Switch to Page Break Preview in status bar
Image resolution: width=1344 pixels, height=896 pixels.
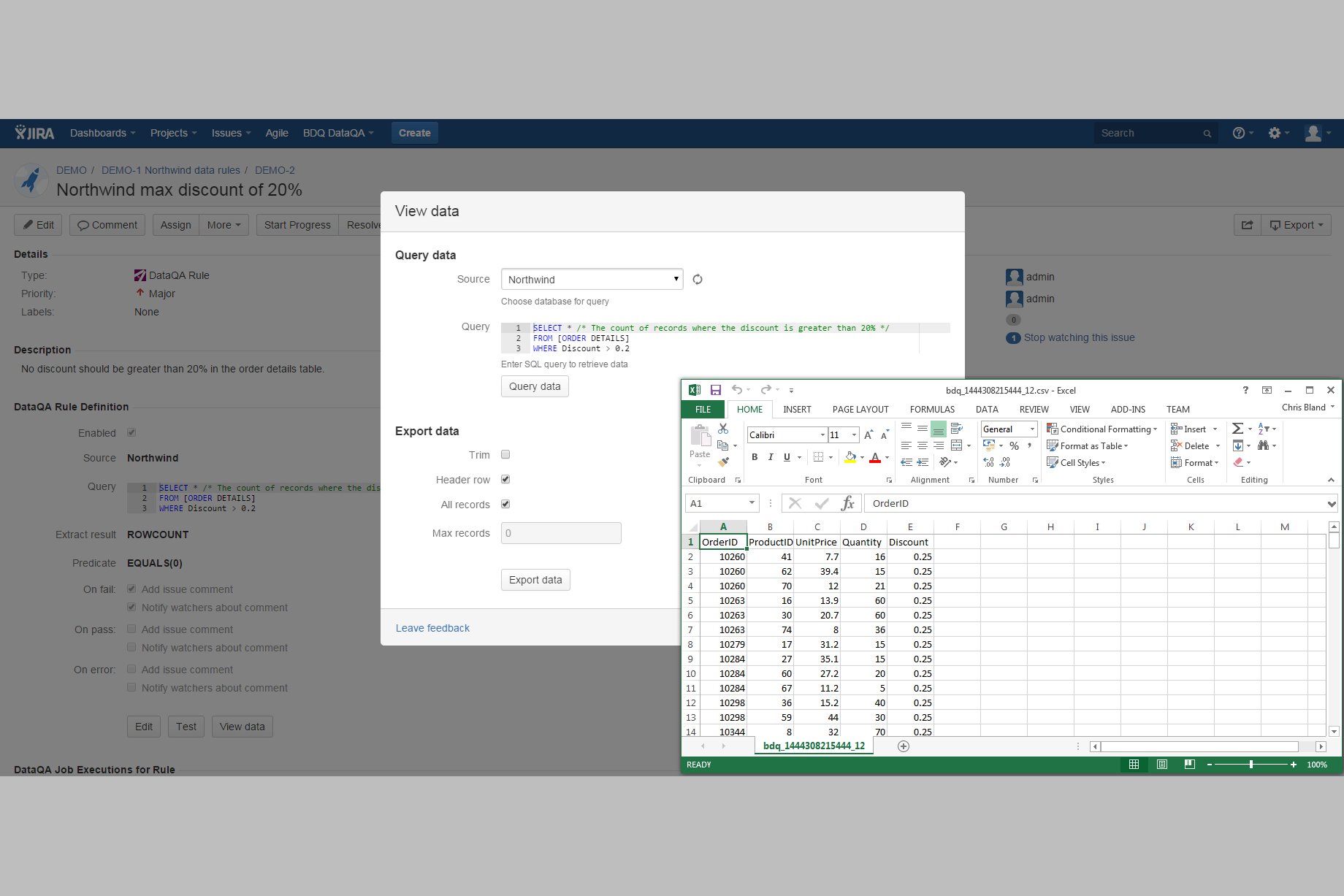tap(1189, 765)
